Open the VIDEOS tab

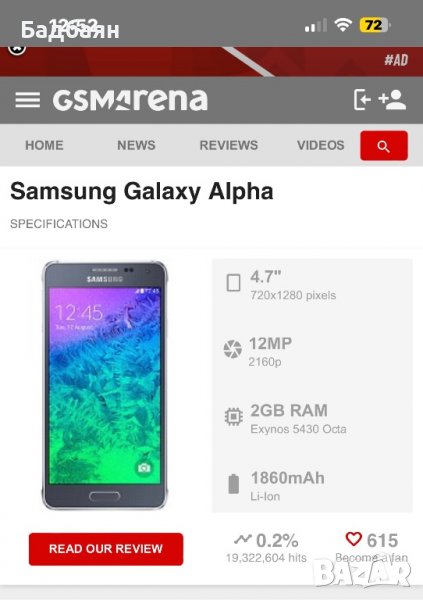click(321, 145)
